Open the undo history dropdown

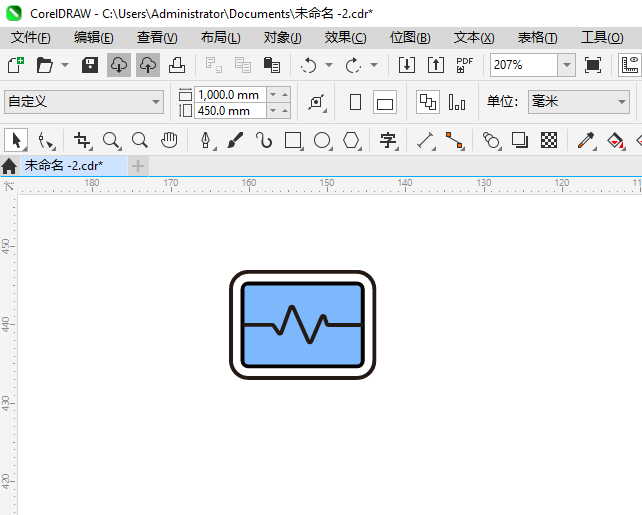(329, 65)
